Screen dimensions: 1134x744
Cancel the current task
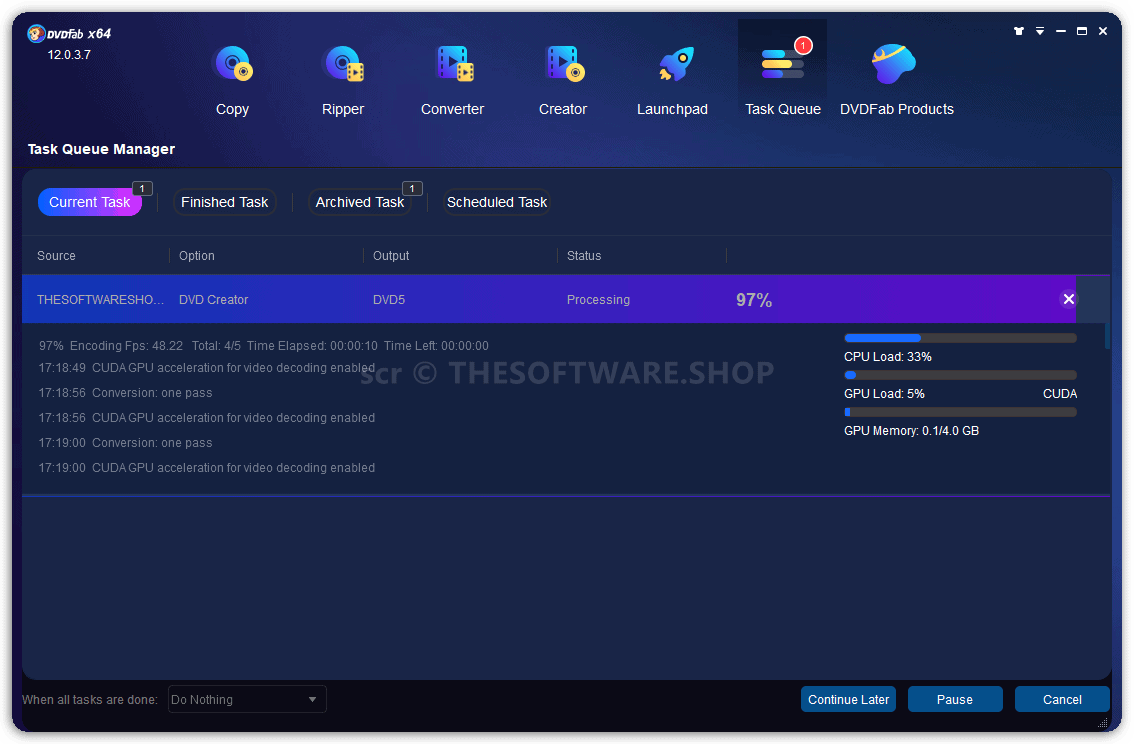pos(1062,699)
